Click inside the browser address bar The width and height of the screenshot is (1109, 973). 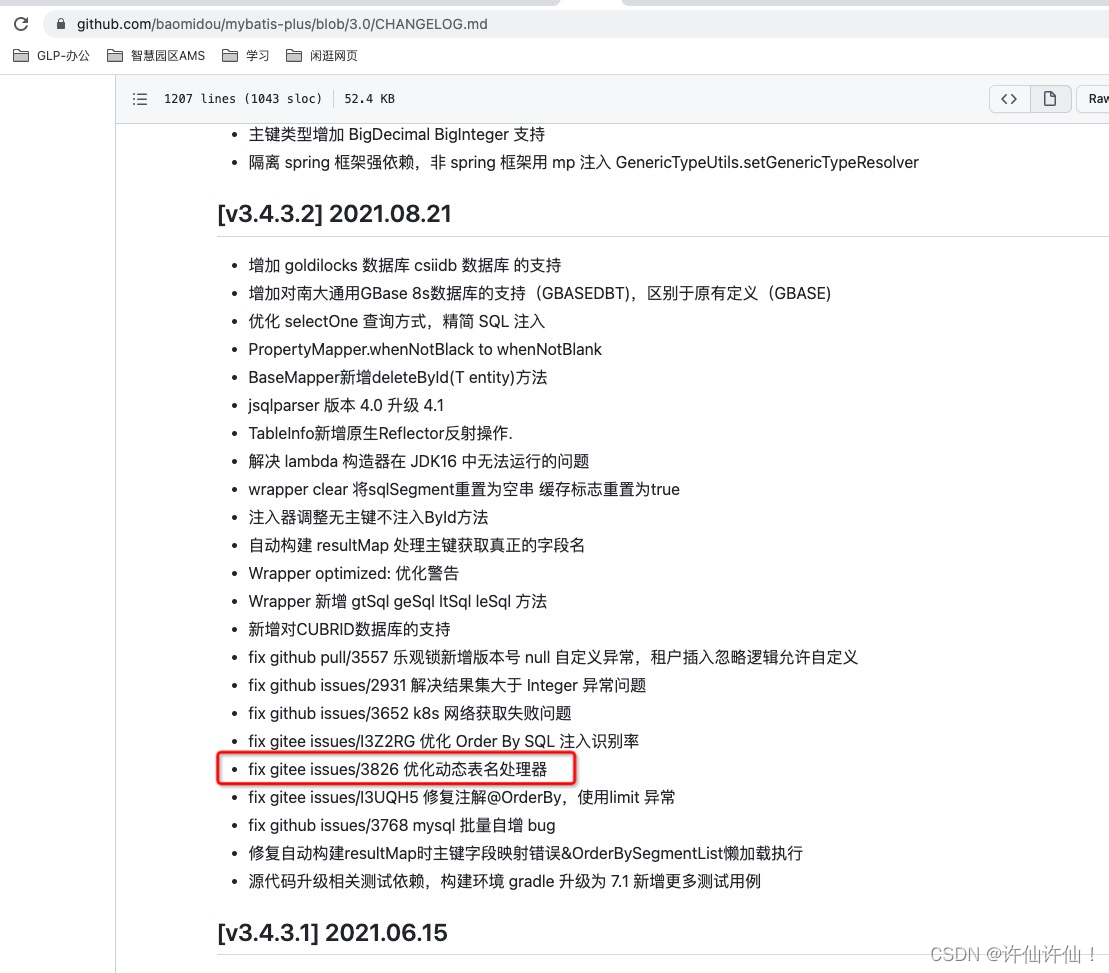(x=300, y=23)
